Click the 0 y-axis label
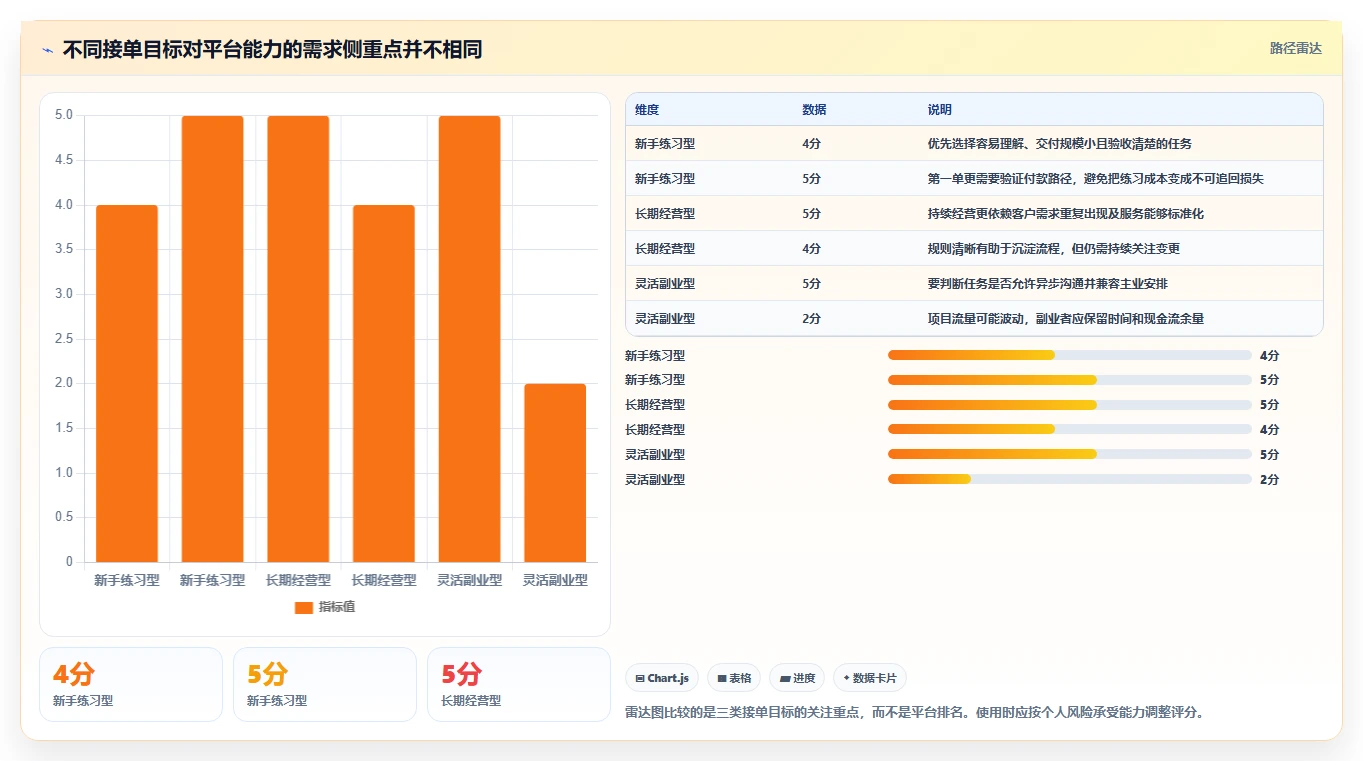The height and width of the screenshot is (761, 1363). pyautogui.click(x=70, y=562)
